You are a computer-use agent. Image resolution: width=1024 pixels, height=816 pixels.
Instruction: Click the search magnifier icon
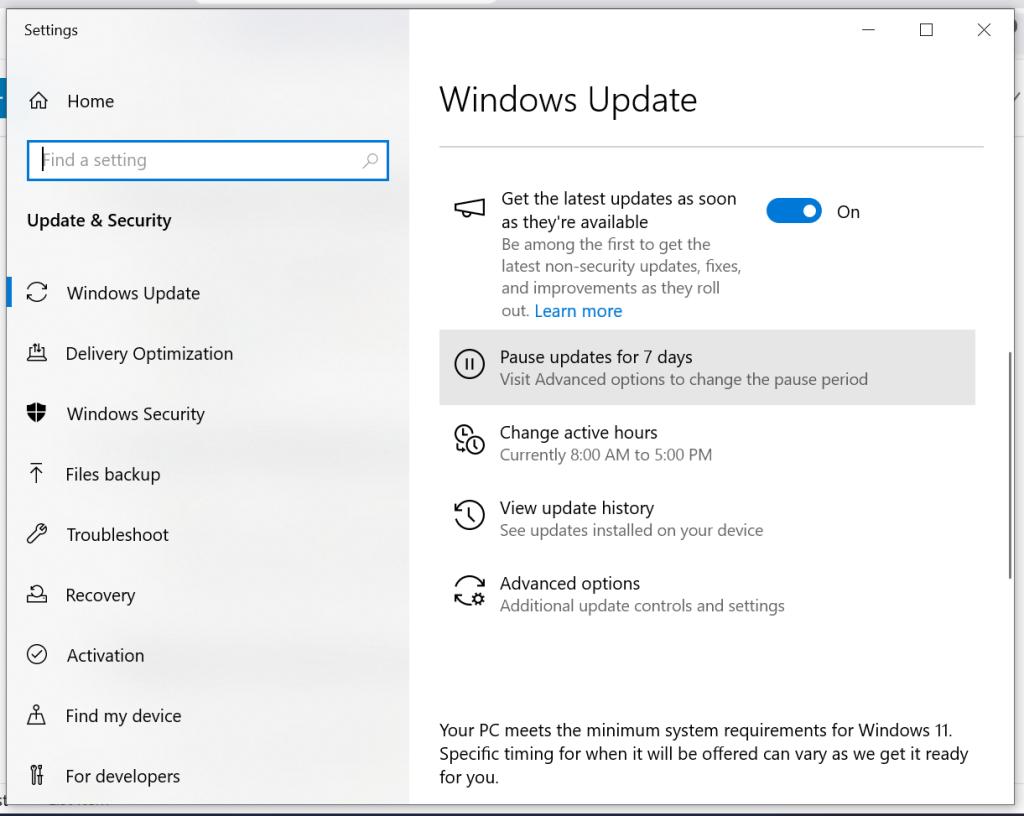[x=370, y=160]
